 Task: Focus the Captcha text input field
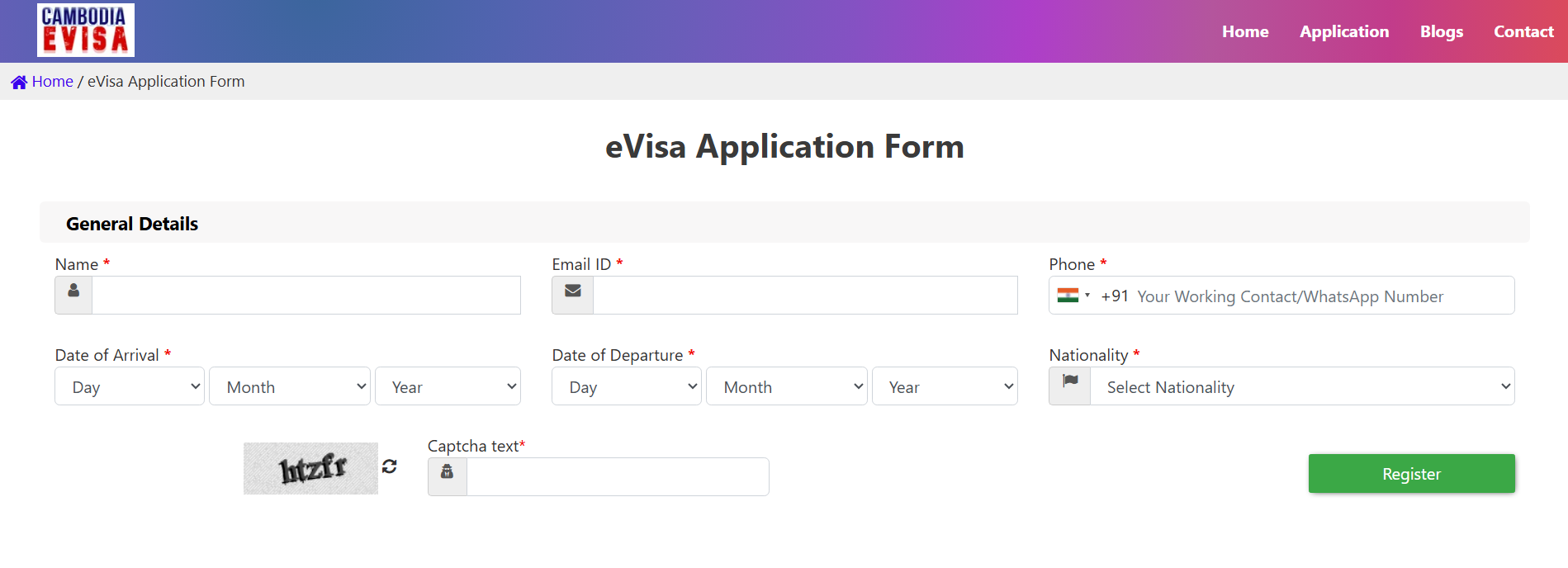point(618,476)
